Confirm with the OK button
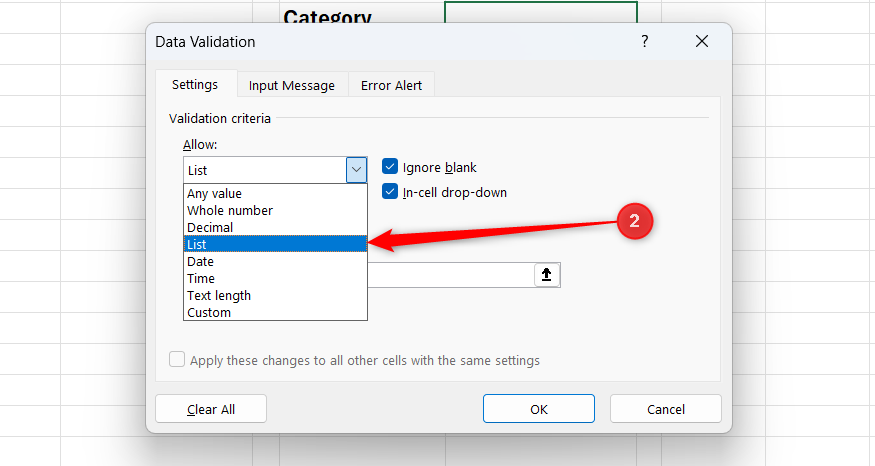 [539, 409]
